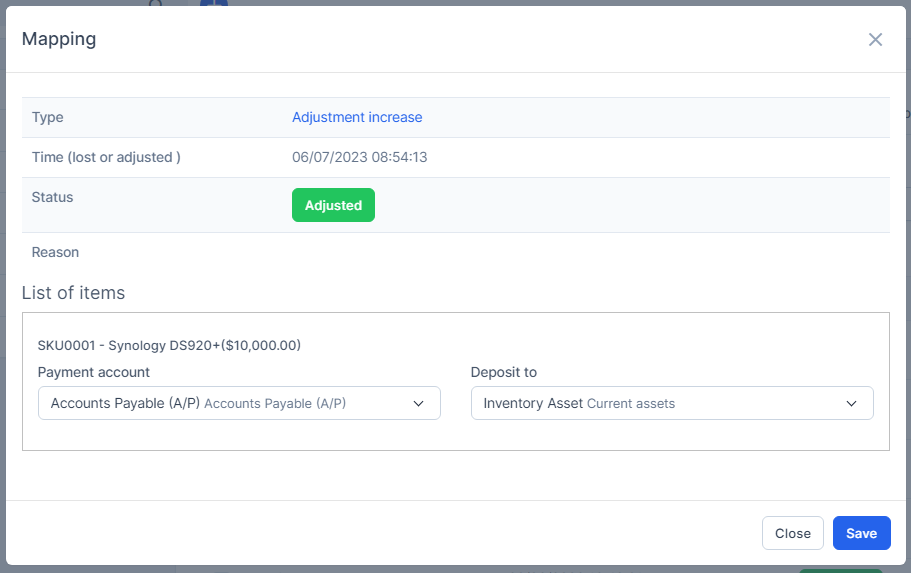Select the timestamp 06/07/2023 08:54:13
Viewport: 911px width, 573px height.
click(x=359, y=157)
